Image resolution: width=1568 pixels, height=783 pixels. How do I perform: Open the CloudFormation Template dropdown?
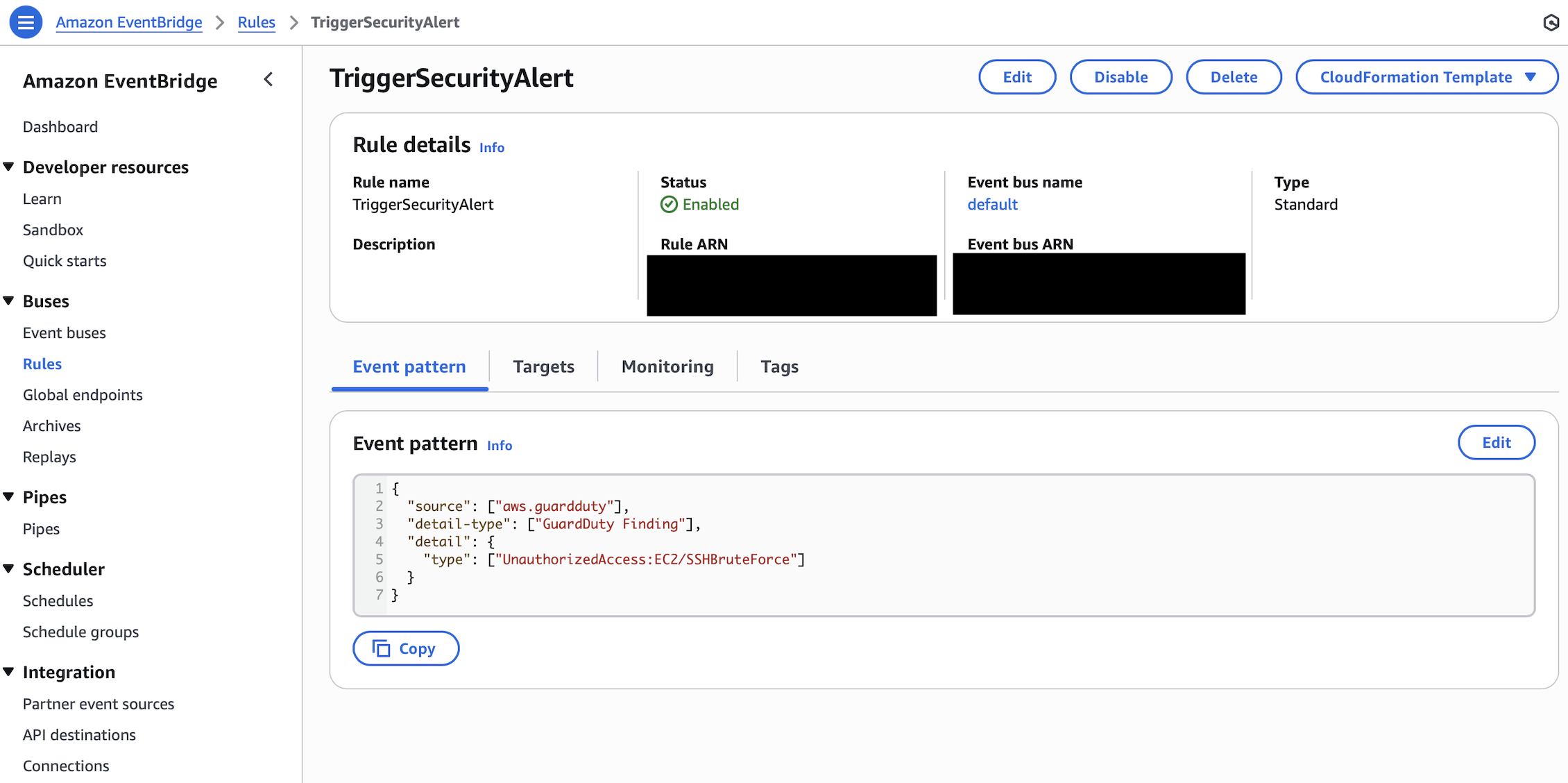pos(1427,77)
